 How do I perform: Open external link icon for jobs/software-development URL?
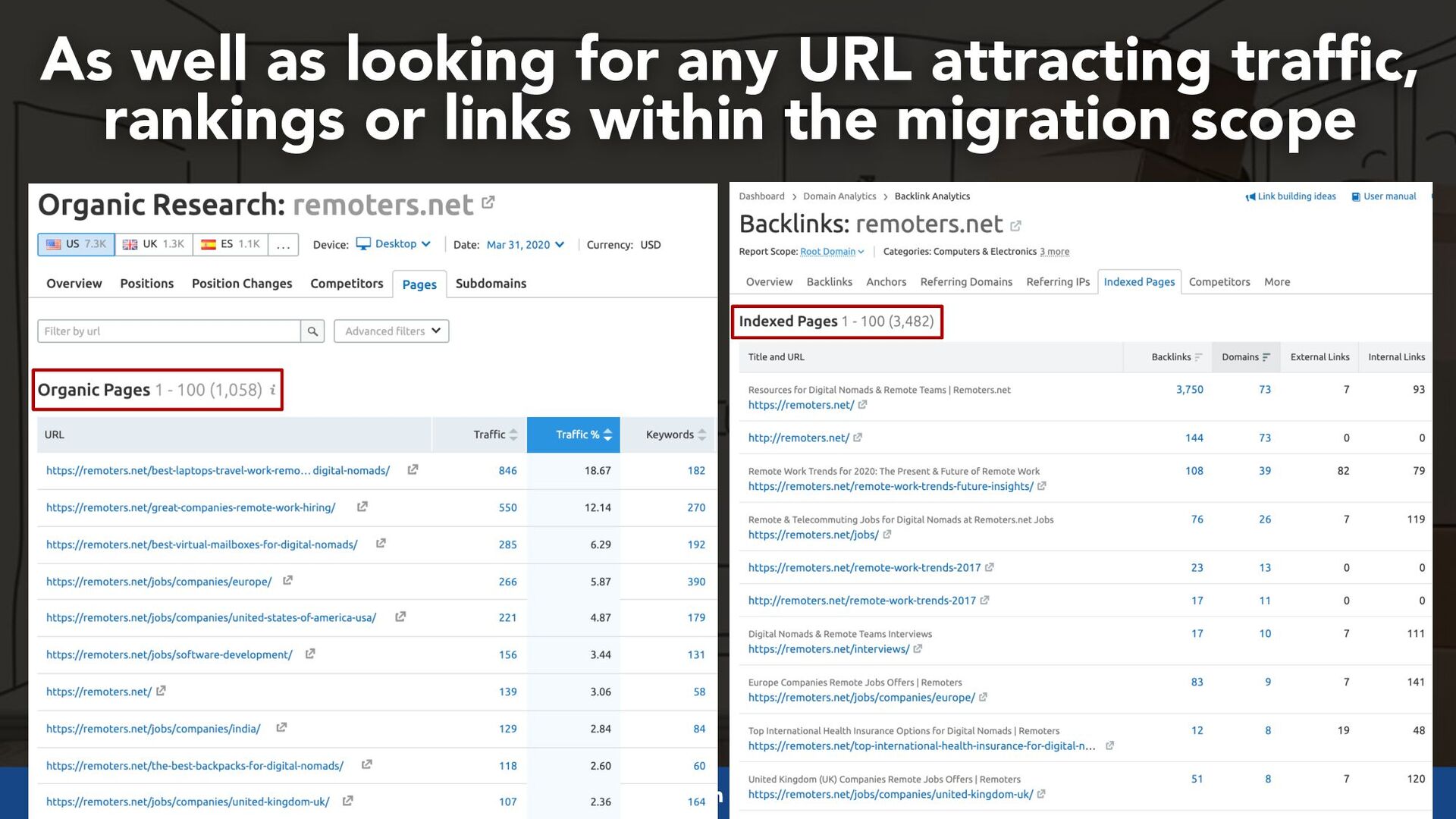tap(310, 654)
